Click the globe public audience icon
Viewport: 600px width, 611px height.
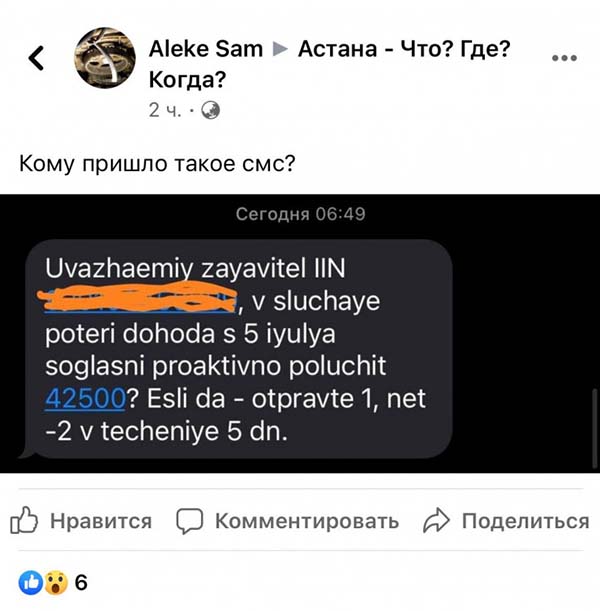pos(210,111)
